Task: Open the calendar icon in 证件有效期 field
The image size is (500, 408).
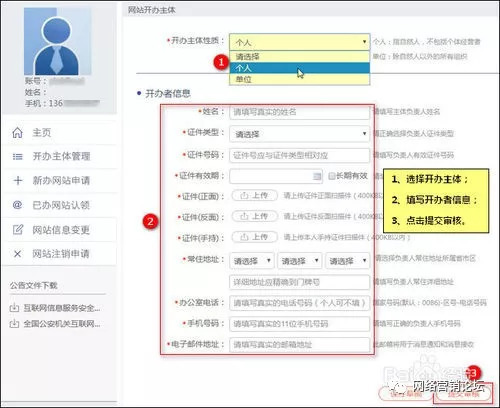Action: tap(317, 176)
